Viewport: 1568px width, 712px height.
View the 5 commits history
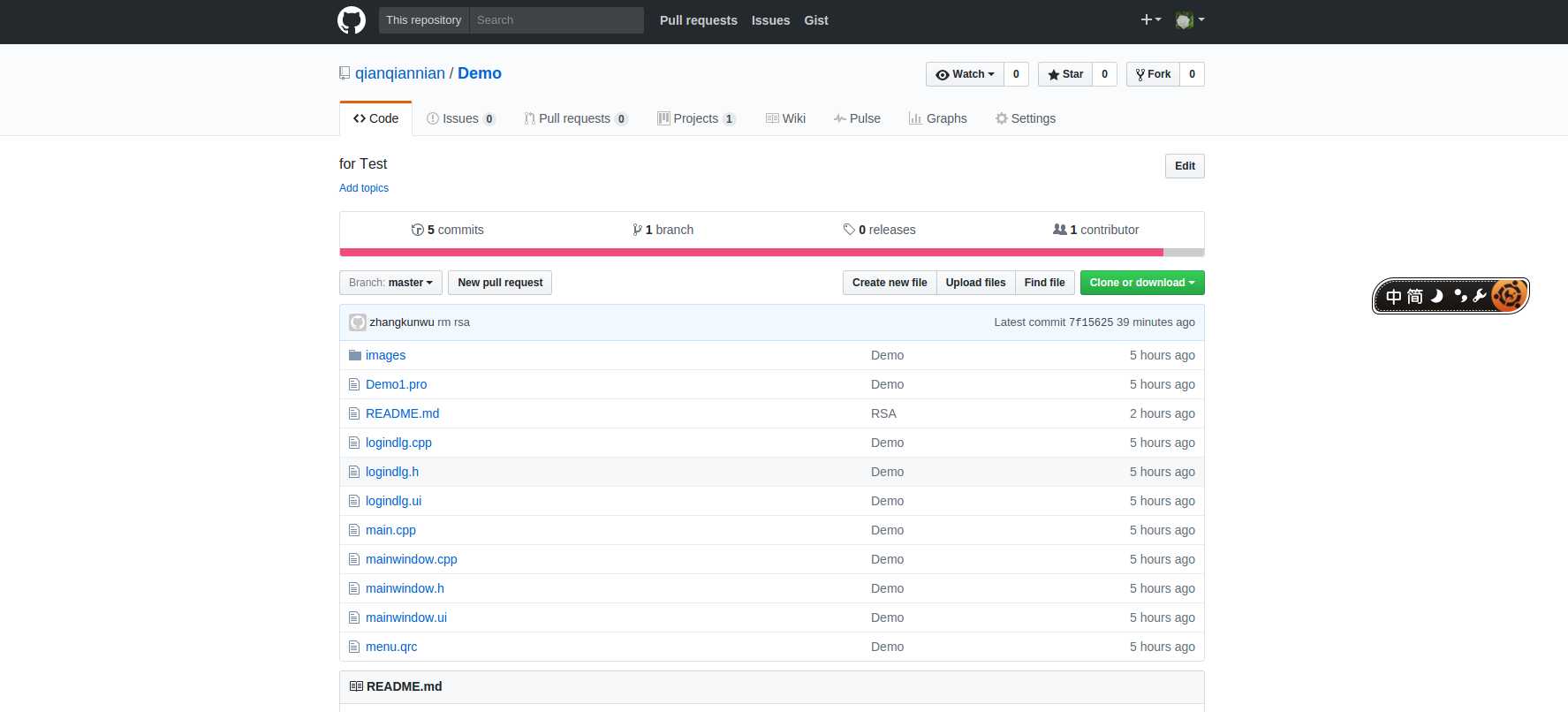click(x=448, y=230)
